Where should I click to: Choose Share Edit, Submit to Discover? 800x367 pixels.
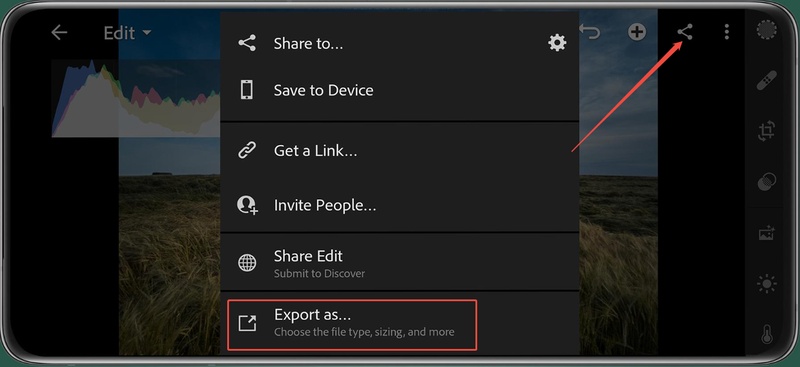[399, 263]
